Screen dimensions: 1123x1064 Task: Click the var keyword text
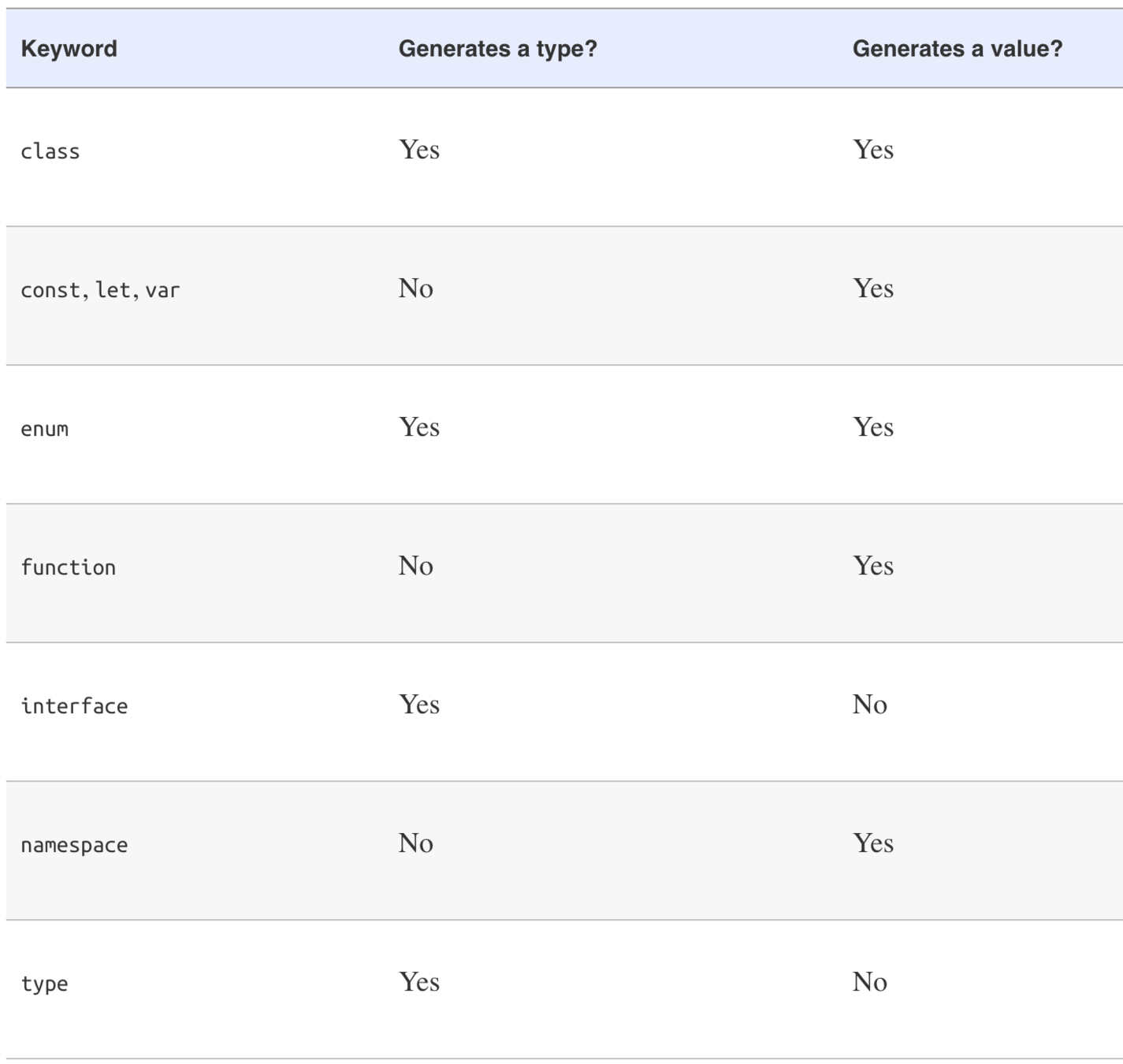pyautogui.click(x=162, y=290)
